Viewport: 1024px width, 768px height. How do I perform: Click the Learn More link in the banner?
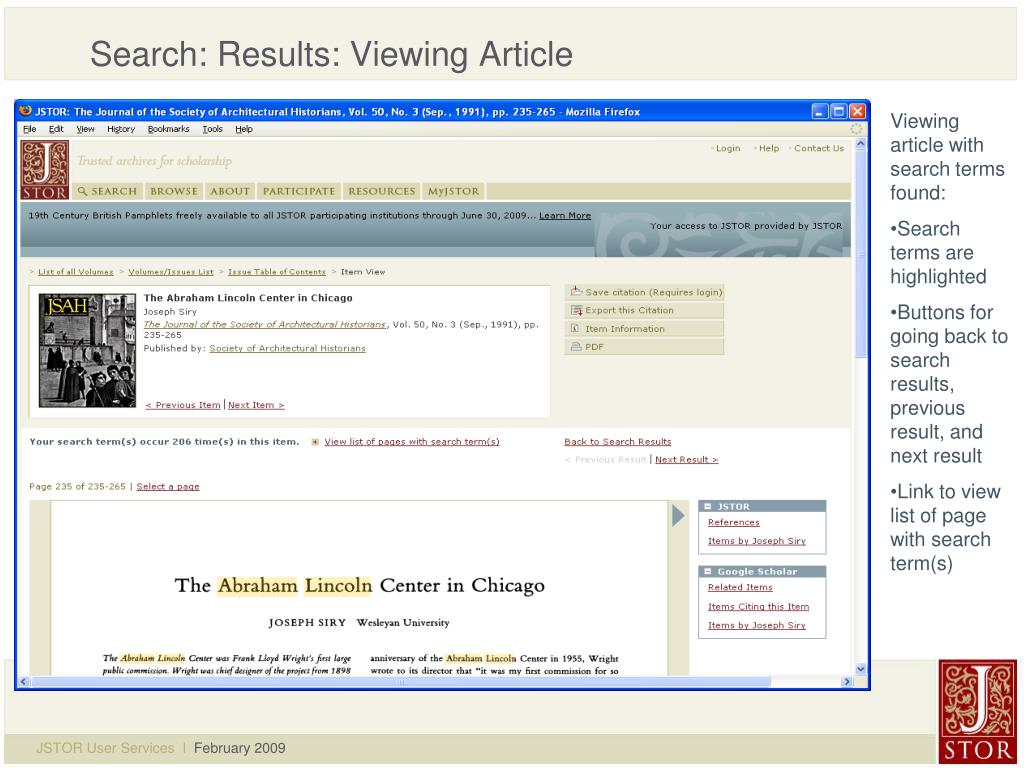pyautogui.click(x=565, y=216)
